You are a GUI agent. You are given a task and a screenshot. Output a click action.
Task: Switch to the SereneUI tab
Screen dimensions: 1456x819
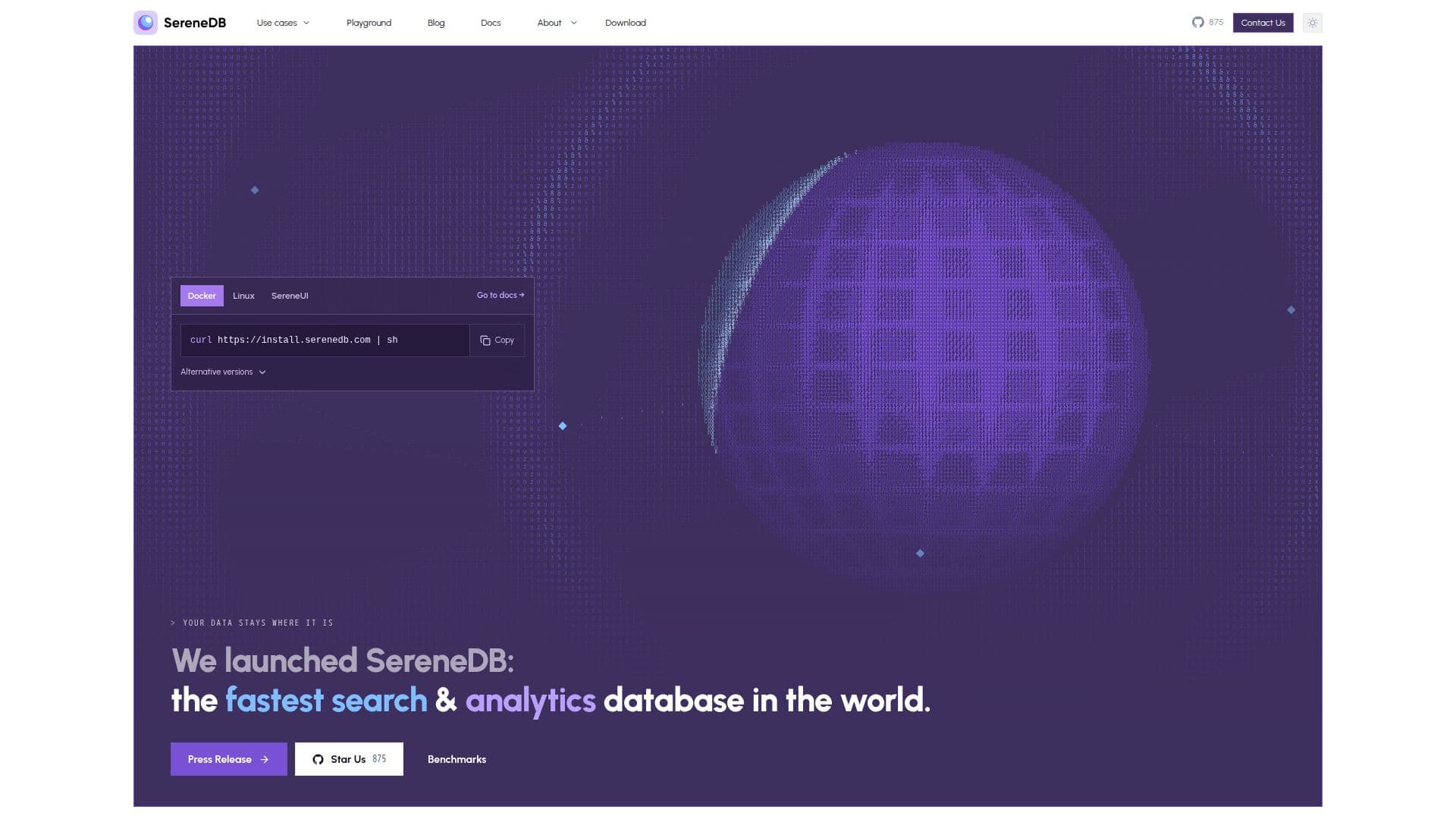tap(290, 296)
